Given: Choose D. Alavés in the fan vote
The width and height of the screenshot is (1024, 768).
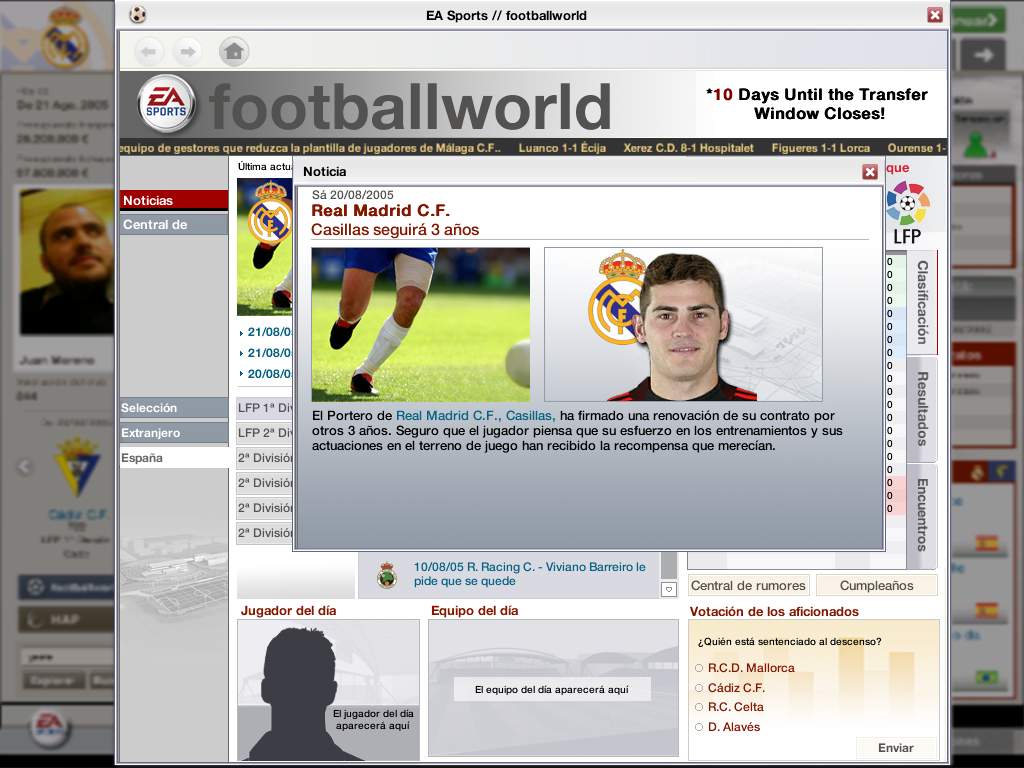Looking at the screenshot, I should click(x=699, y=727).
